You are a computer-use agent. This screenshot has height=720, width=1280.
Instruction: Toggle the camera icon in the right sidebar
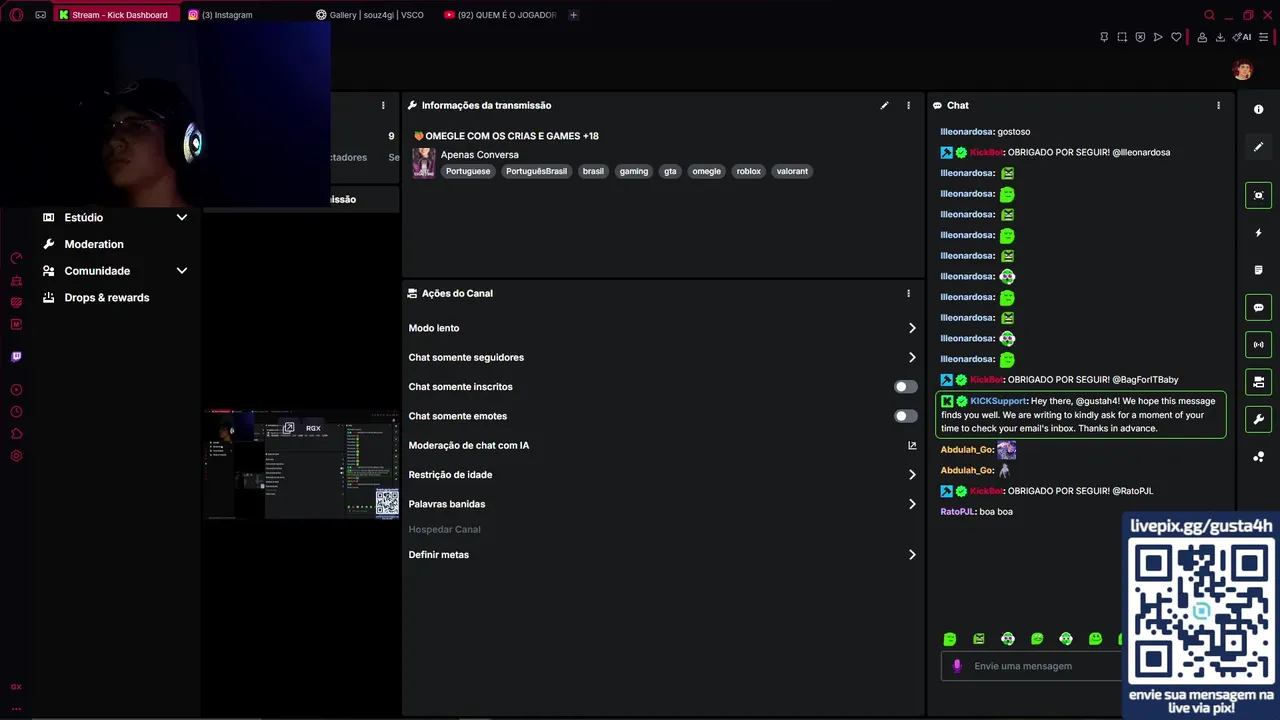[x=1259, y=382]
